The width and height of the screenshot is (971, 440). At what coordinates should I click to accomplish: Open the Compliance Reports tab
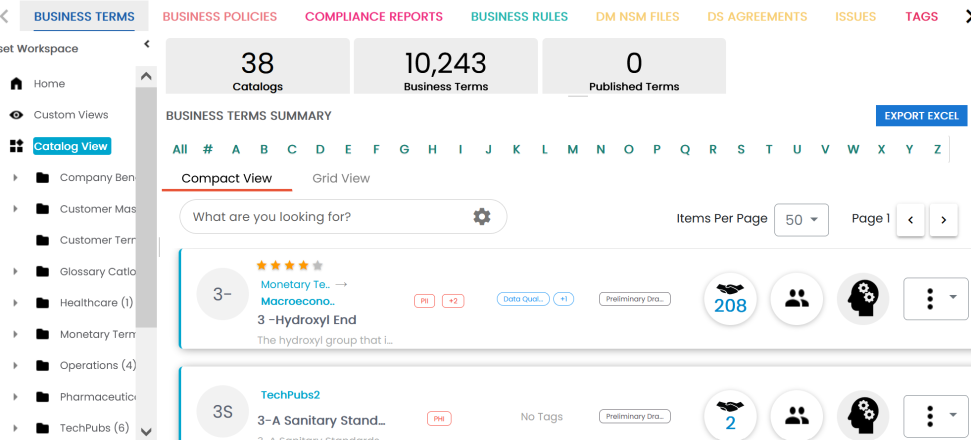click(373, 17)
